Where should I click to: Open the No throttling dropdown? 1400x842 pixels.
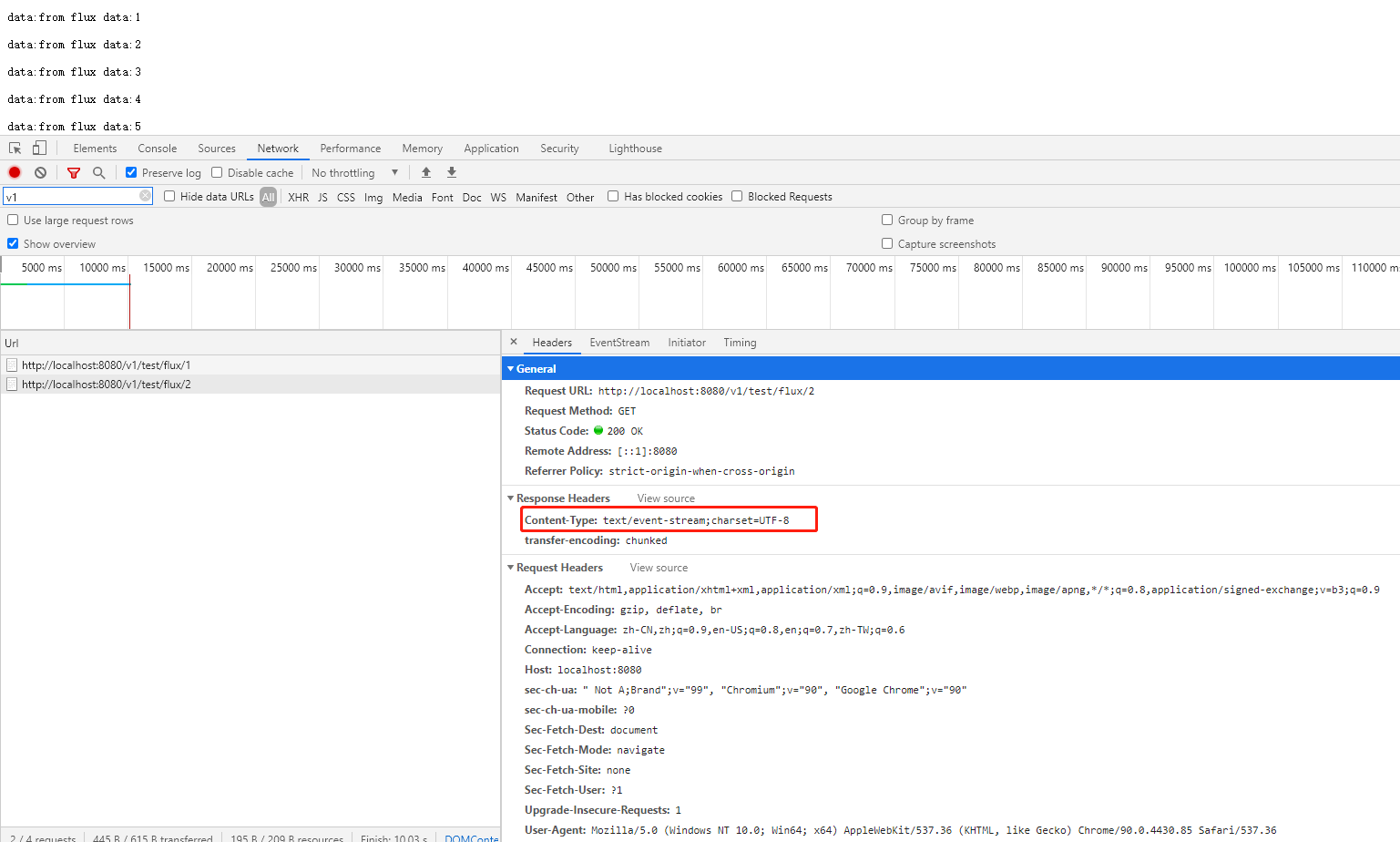355,172
